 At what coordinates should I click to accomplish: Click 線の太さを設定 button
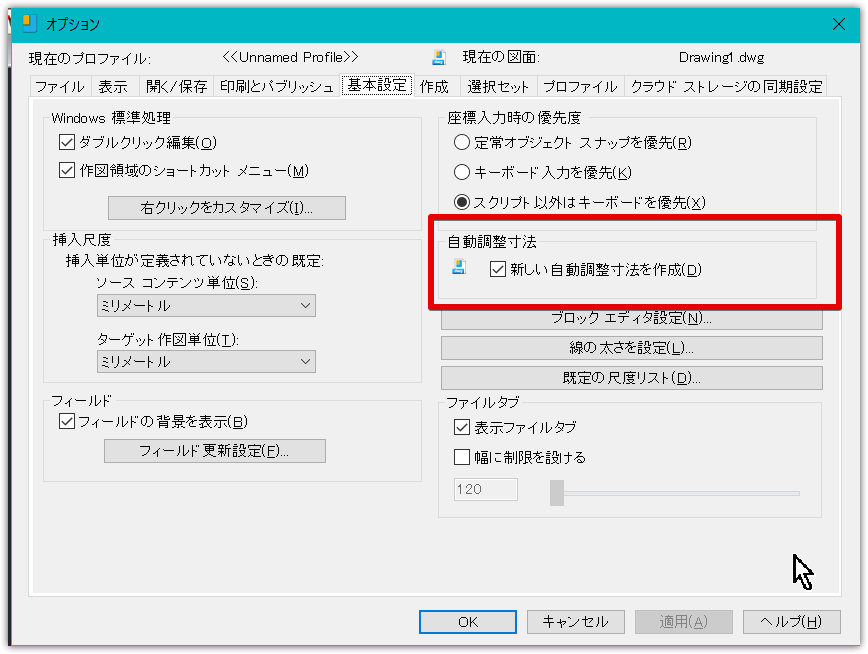[x=632, y=348]
